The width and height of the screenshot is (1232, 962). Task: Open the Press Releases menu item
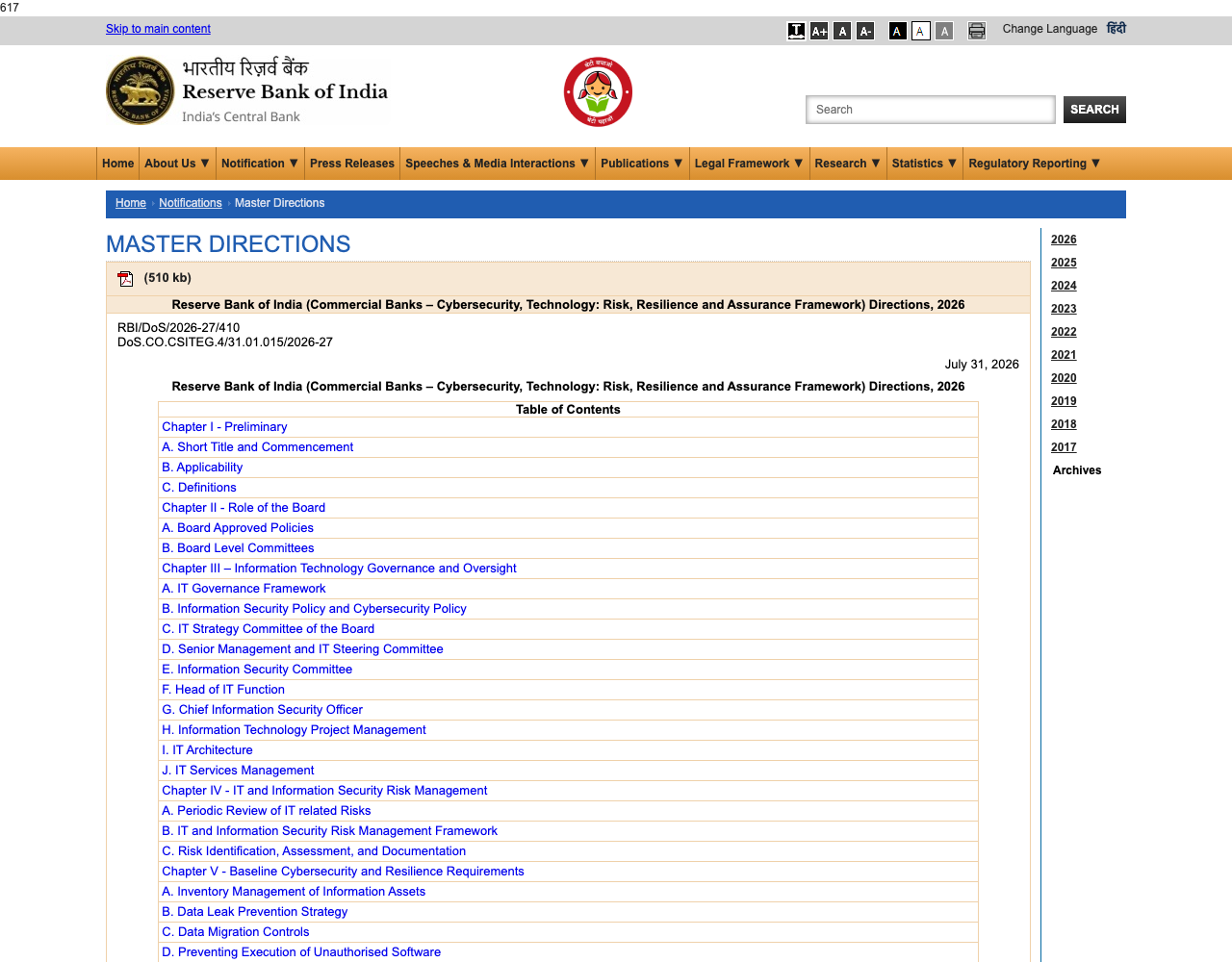point(352,164)
